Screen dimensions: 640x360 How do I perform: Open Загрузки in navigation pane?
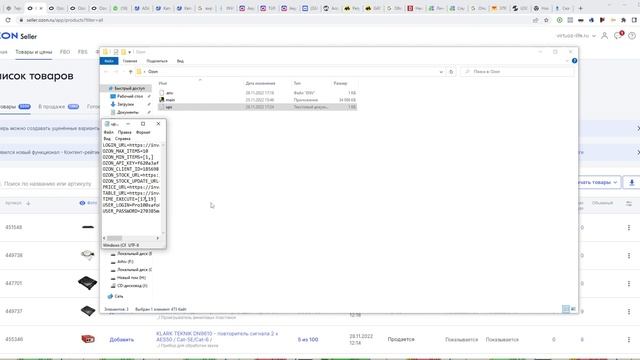coord(125,104)
